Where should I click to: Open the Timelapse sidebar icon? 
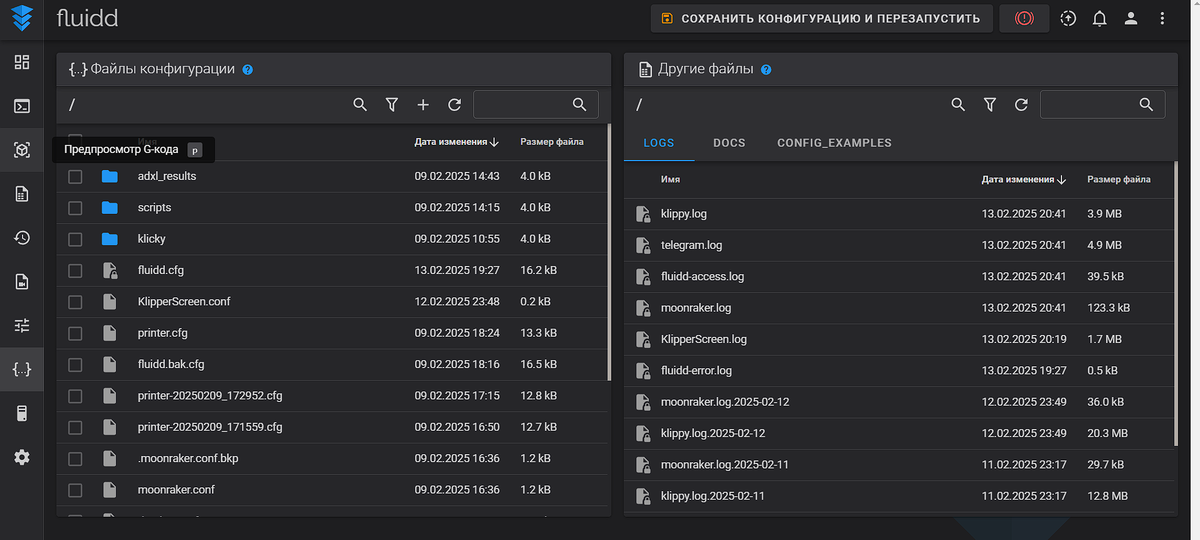coord(22,282)
